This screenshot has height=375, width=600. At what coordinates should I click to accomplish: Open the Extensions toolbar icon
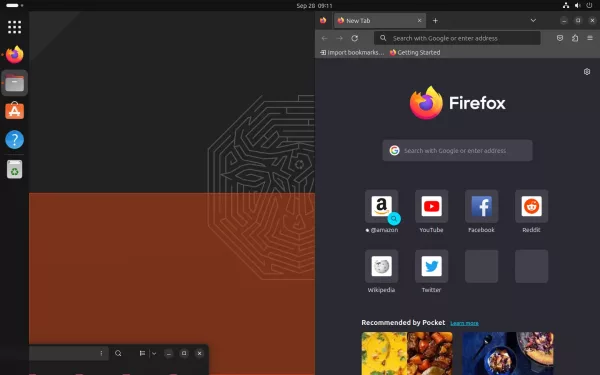click(575, 38)
